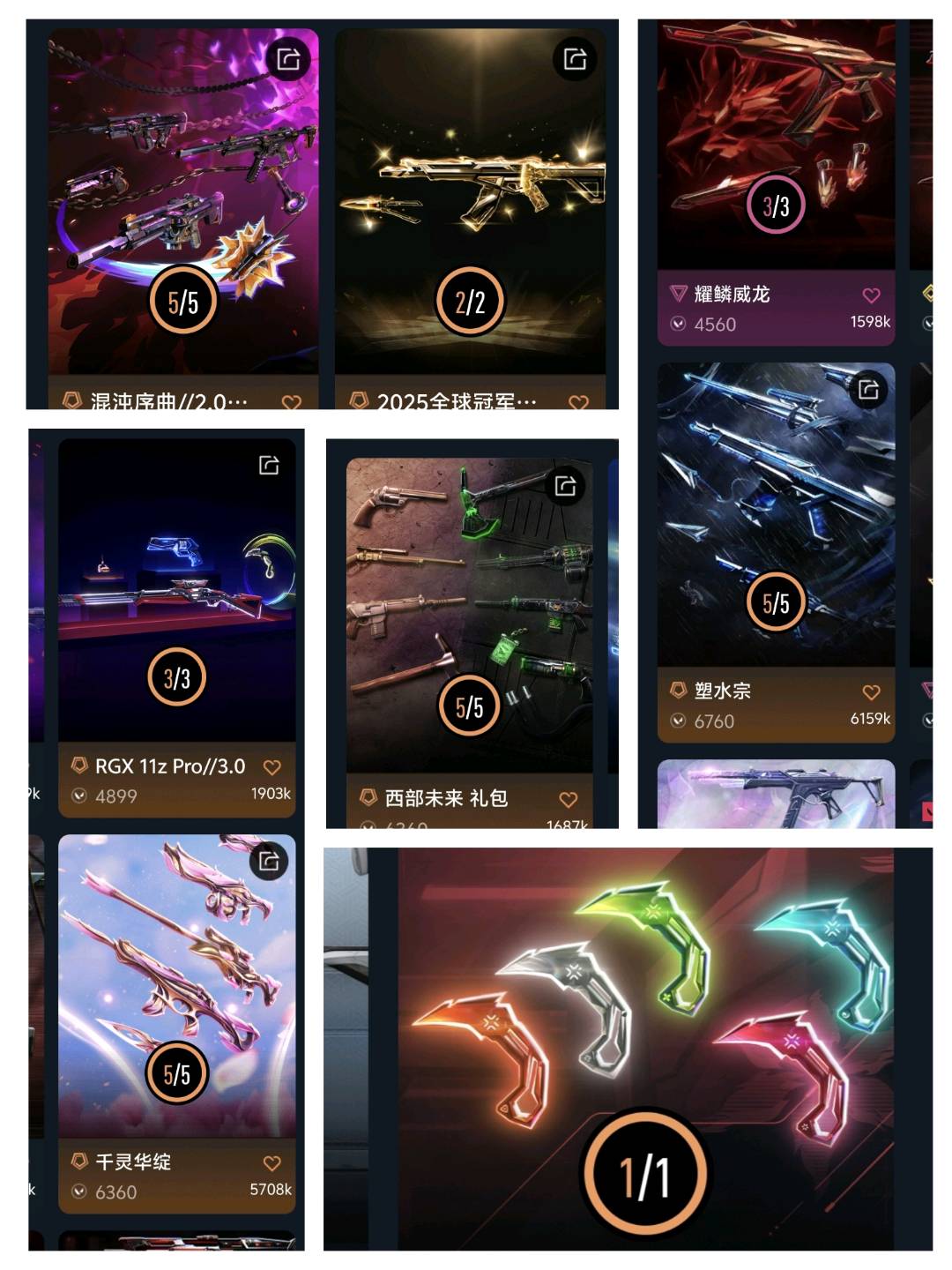Tap share icon on RGX 11z Pro card
Viewport: 952px width, 1270px height.
(269, 465)
